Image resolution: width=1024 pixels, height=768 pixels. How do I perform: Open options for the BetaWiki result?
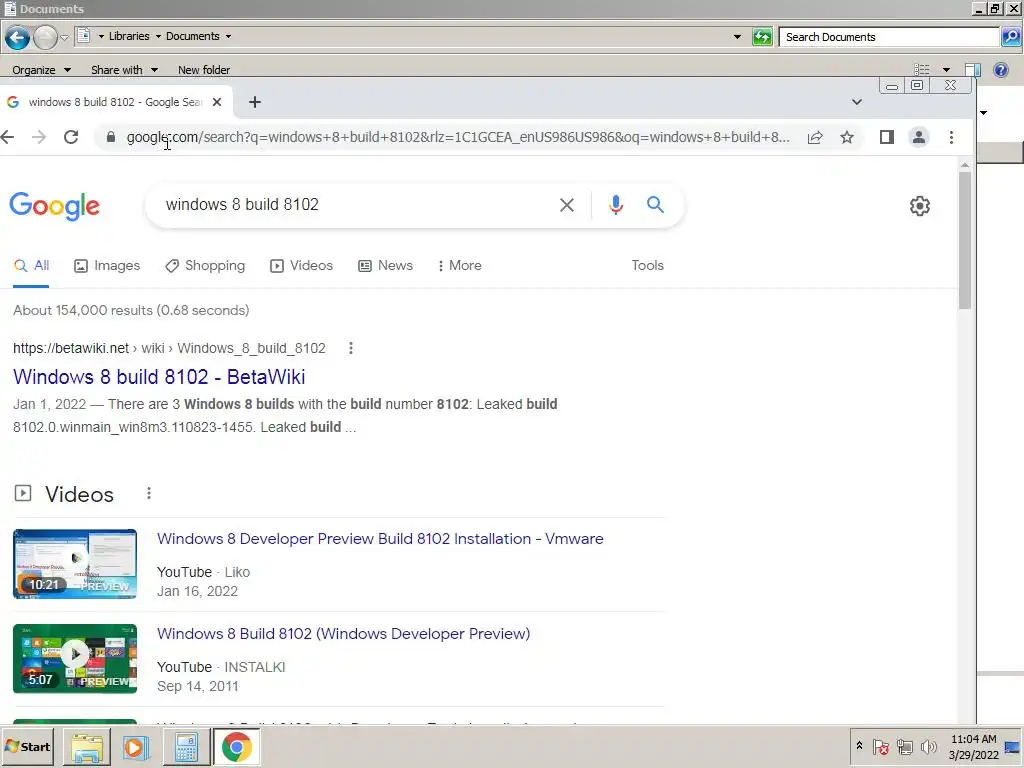[x=351, y=348]
